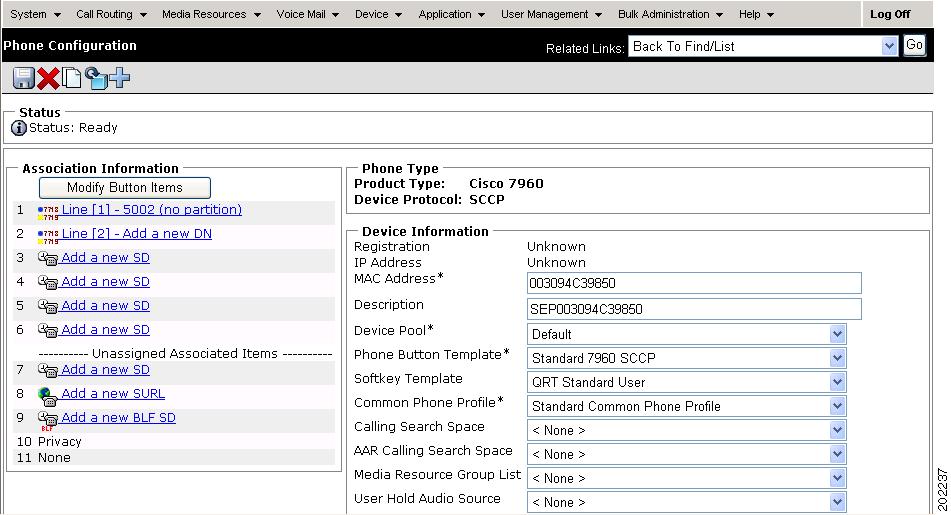The height and width of the screenshot is (515, 951).
Task: Click the speed dial icon in row 5
Action: [x=48, y=307]
